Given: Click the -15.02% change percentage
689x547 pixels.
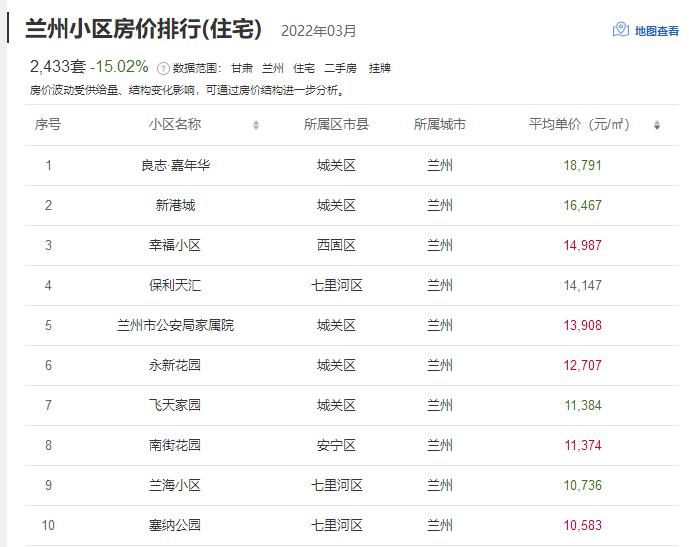Looking at the screenshot, I should pyautogui.click(x=119, y=67).
